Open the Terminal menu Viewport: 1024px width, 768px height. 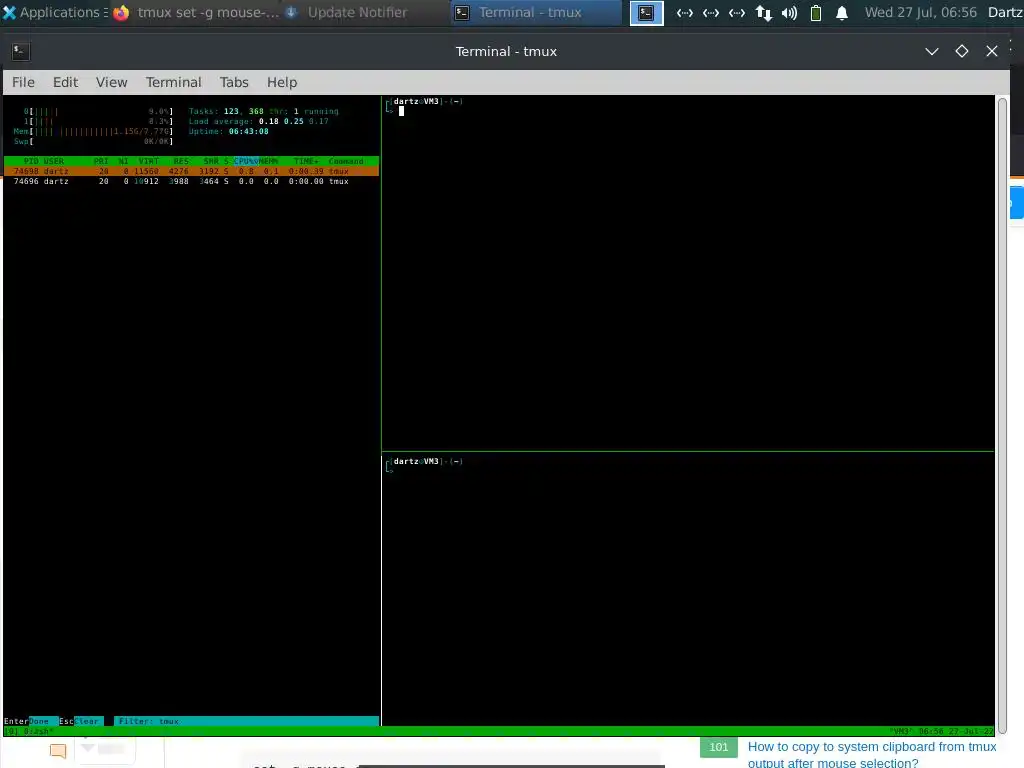pos(174,82)
